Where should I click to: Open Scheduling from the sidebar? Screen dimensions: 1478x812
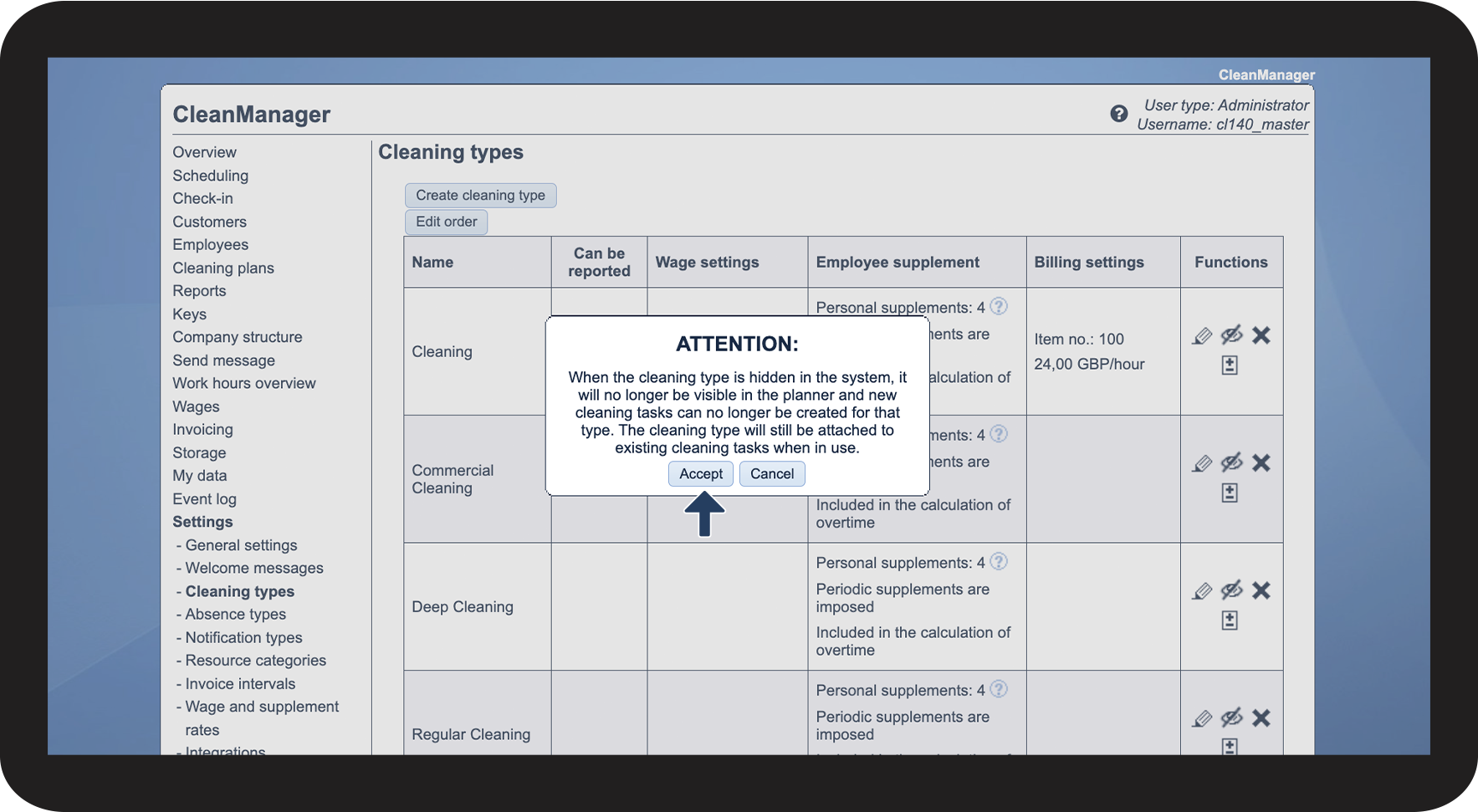coord(210,176)
